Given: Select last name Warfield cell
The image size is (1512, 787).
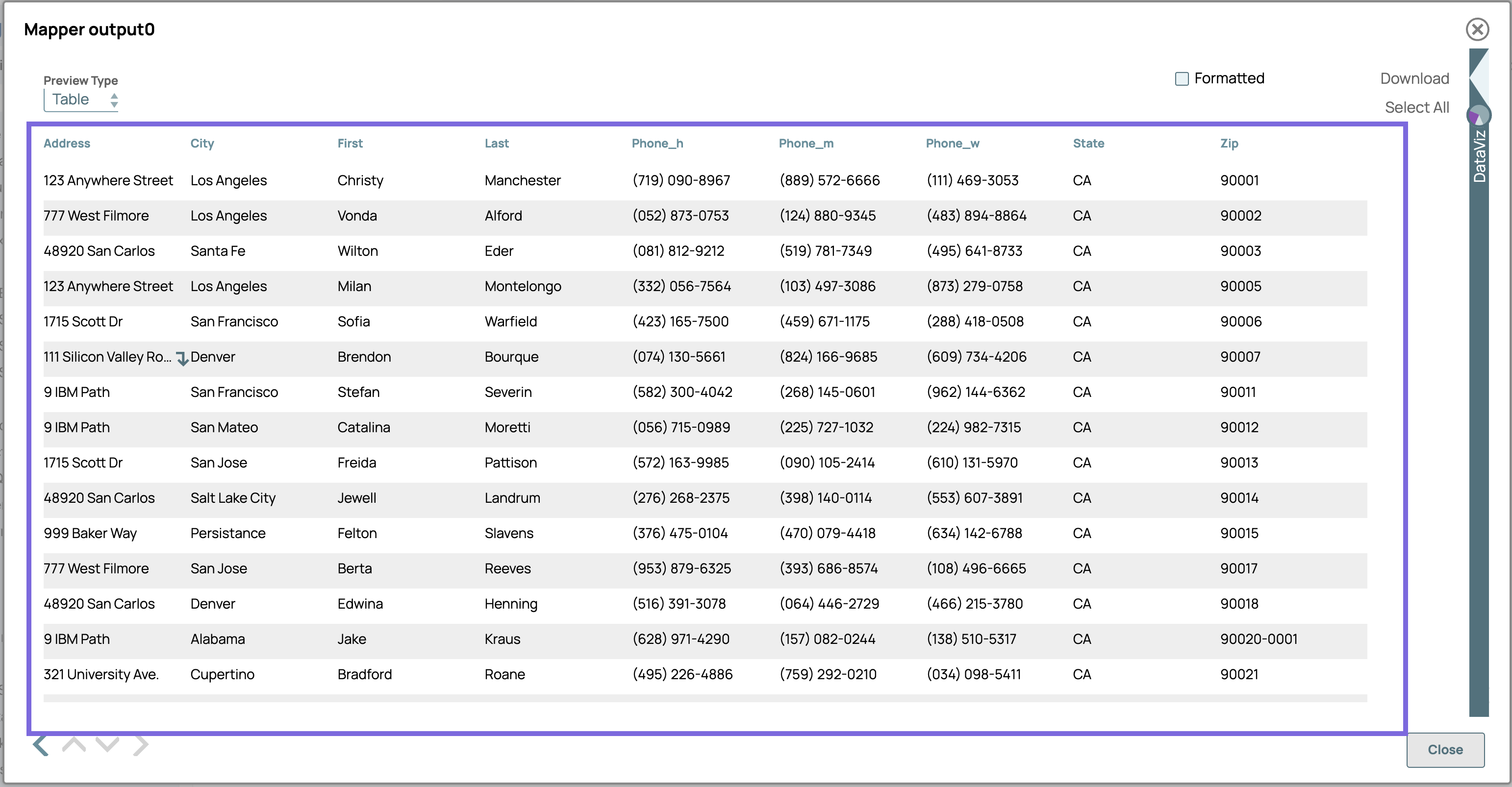Looking at the screenshot, I should point(511,321).
